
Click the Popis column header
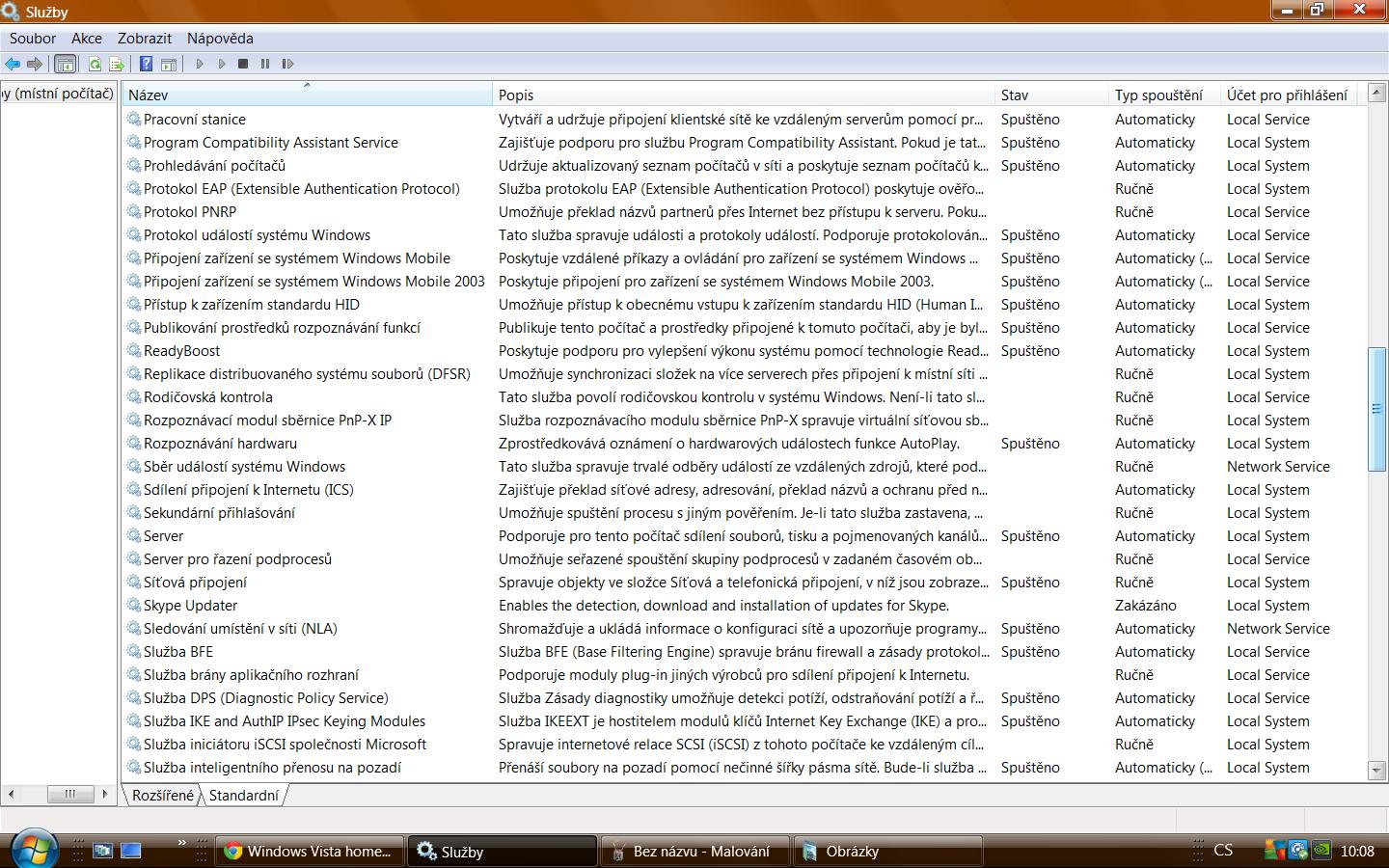[744, 95]
